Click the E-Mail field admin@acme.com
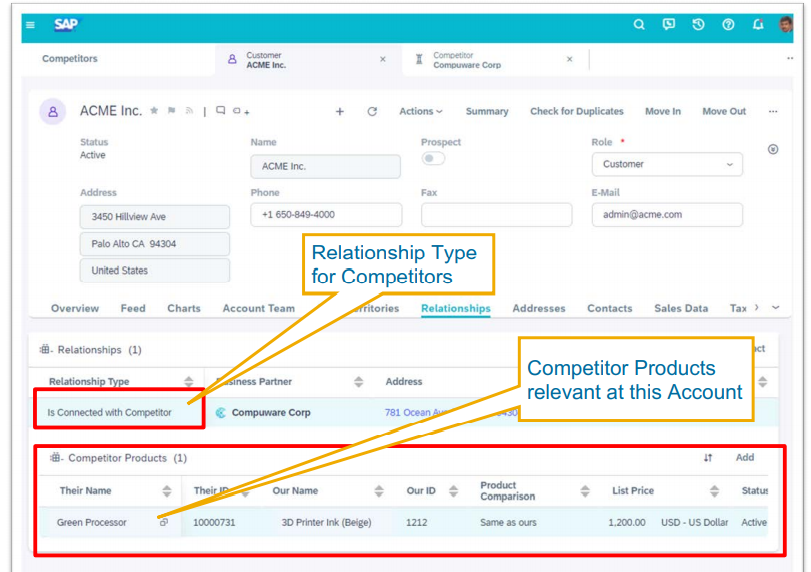The image size is (811, 572). pos(667,215)
